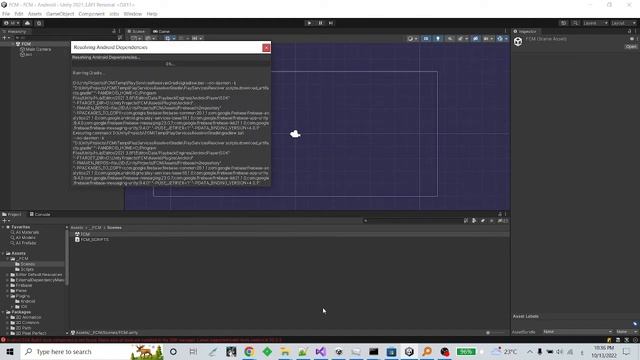Click the Pause button in the toolbar

tap(320, 23)
